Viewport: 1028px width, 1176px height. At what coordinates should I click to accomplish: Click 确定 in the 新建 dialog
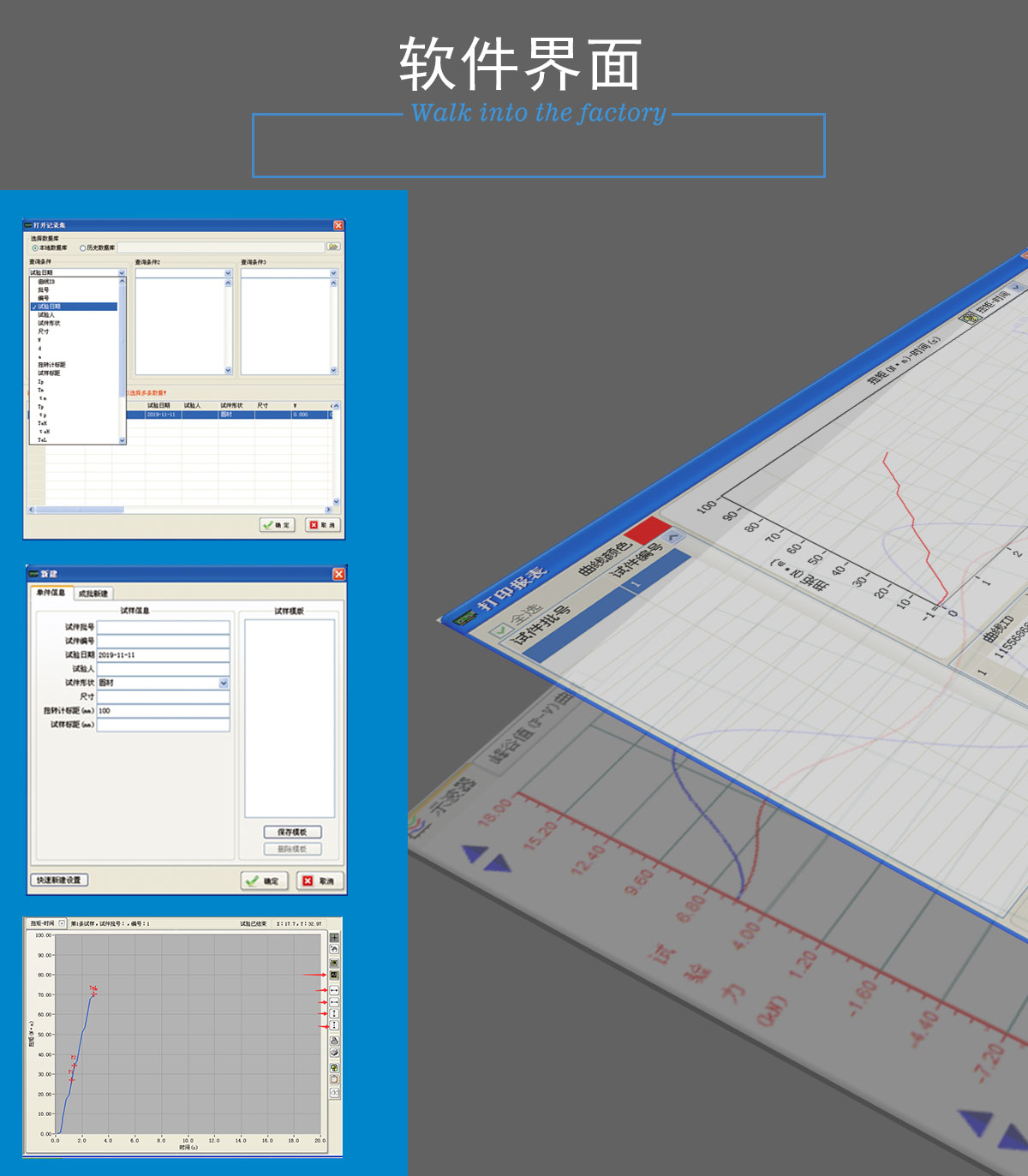point(265,881)
